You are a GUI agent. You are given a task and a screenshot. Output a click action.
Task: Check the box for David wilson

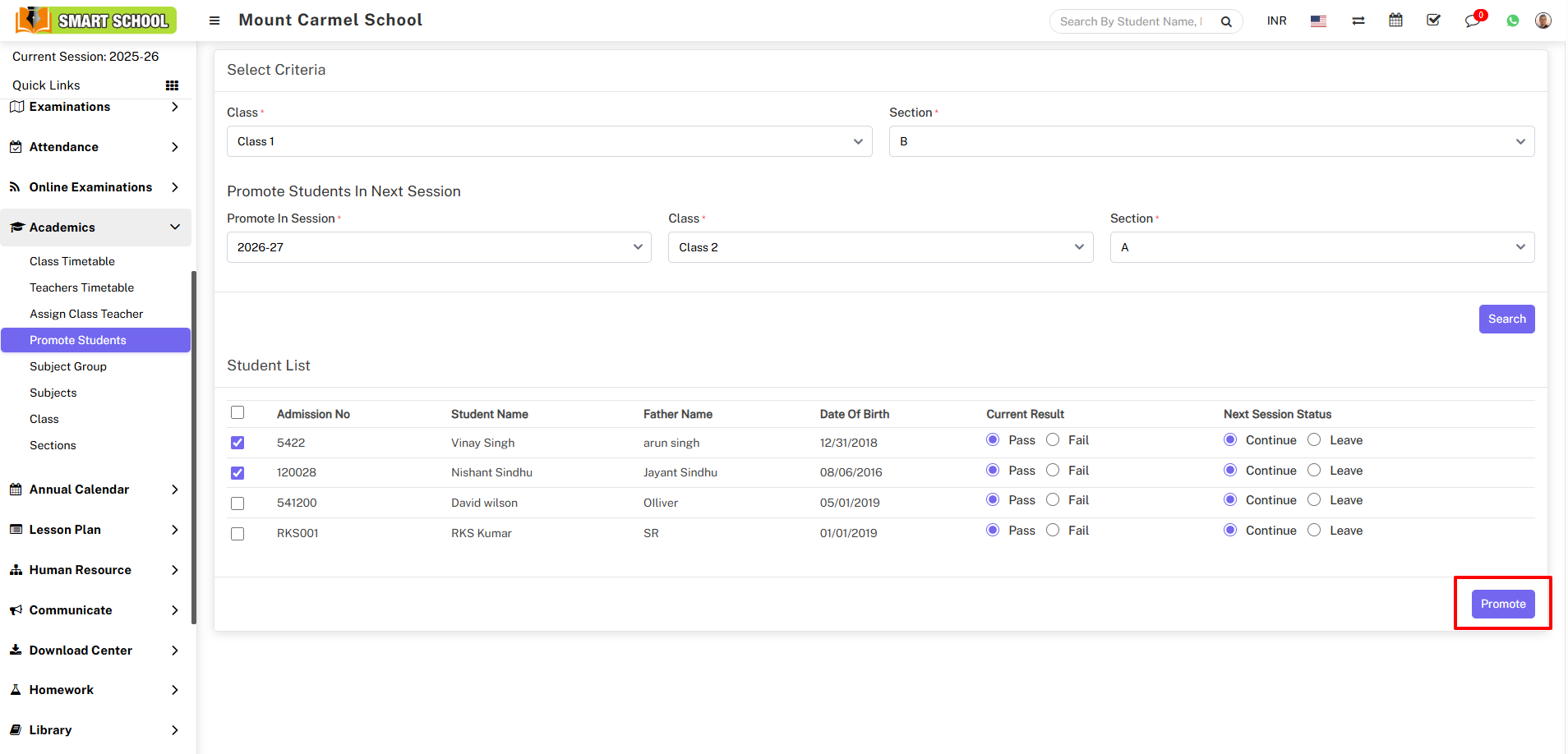pos(238,503)
